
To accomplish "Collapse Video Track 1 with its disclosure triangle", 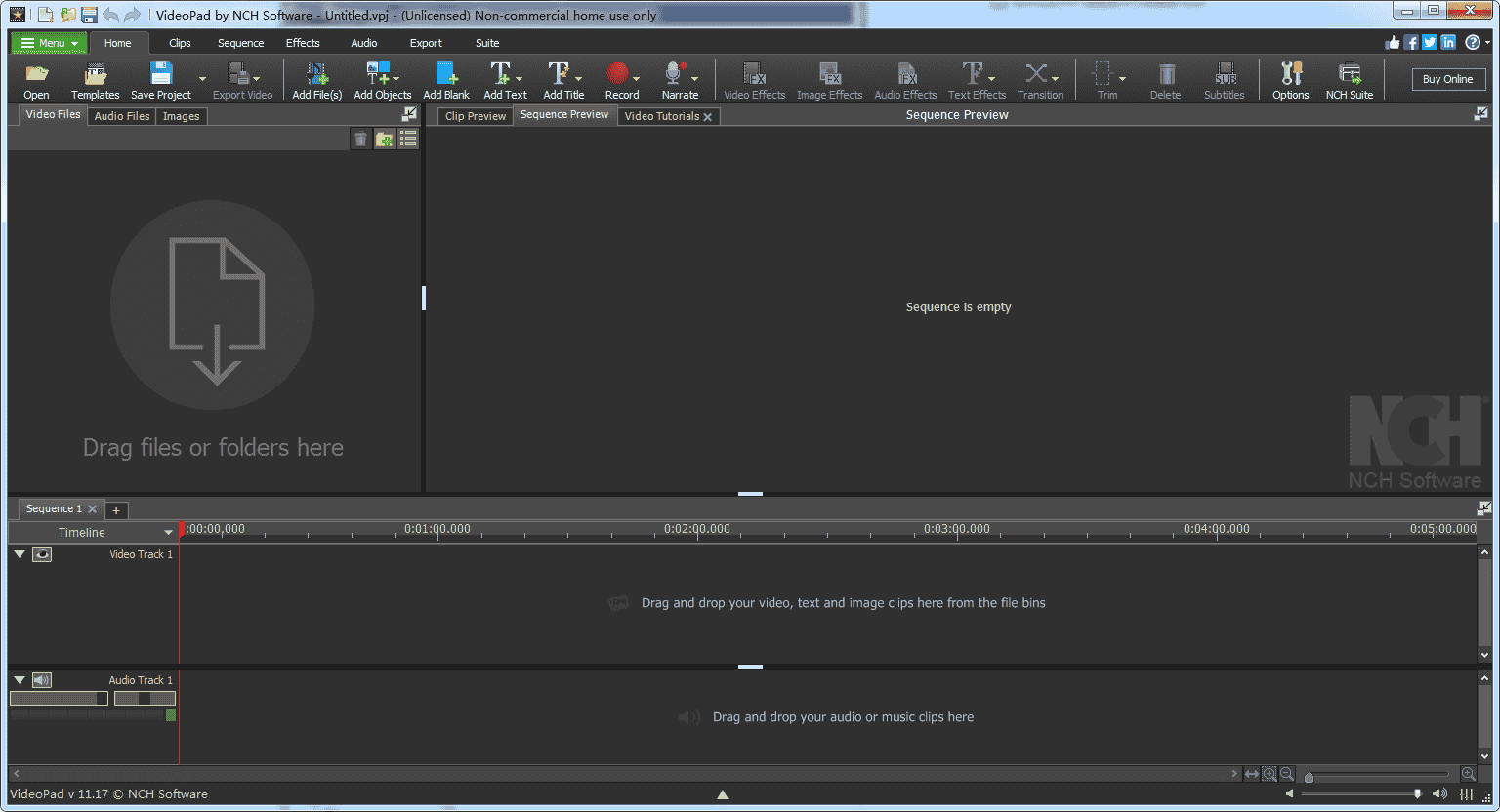I will point(19,553).
